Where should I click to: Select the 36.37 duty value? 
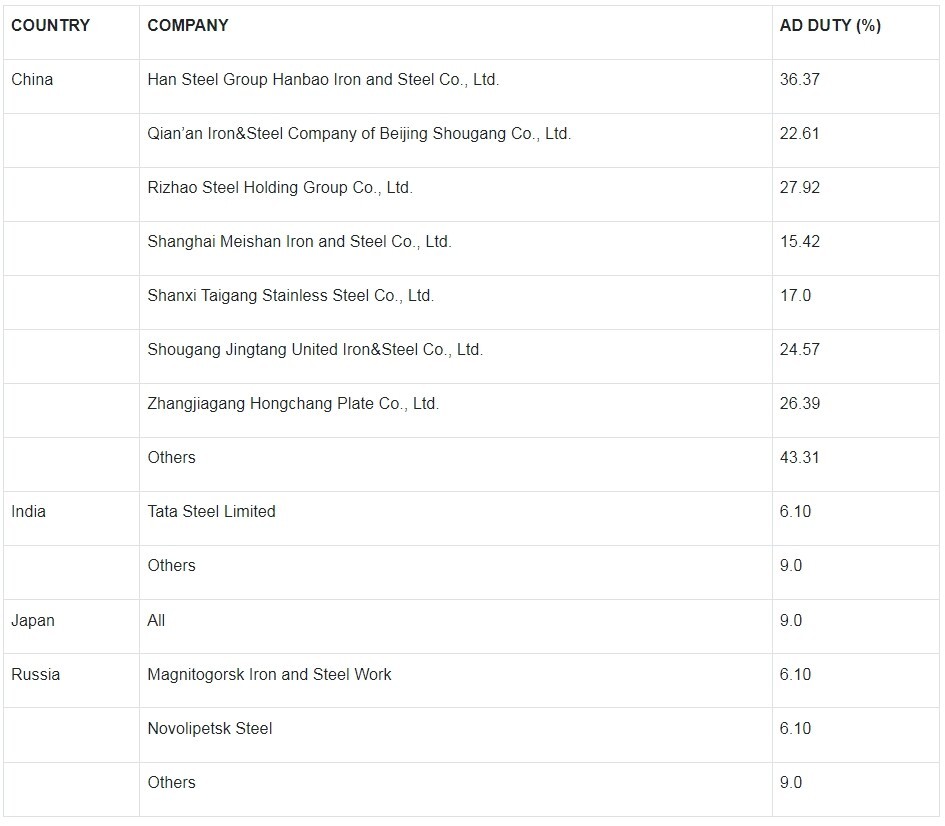click(x=799, y=80)
